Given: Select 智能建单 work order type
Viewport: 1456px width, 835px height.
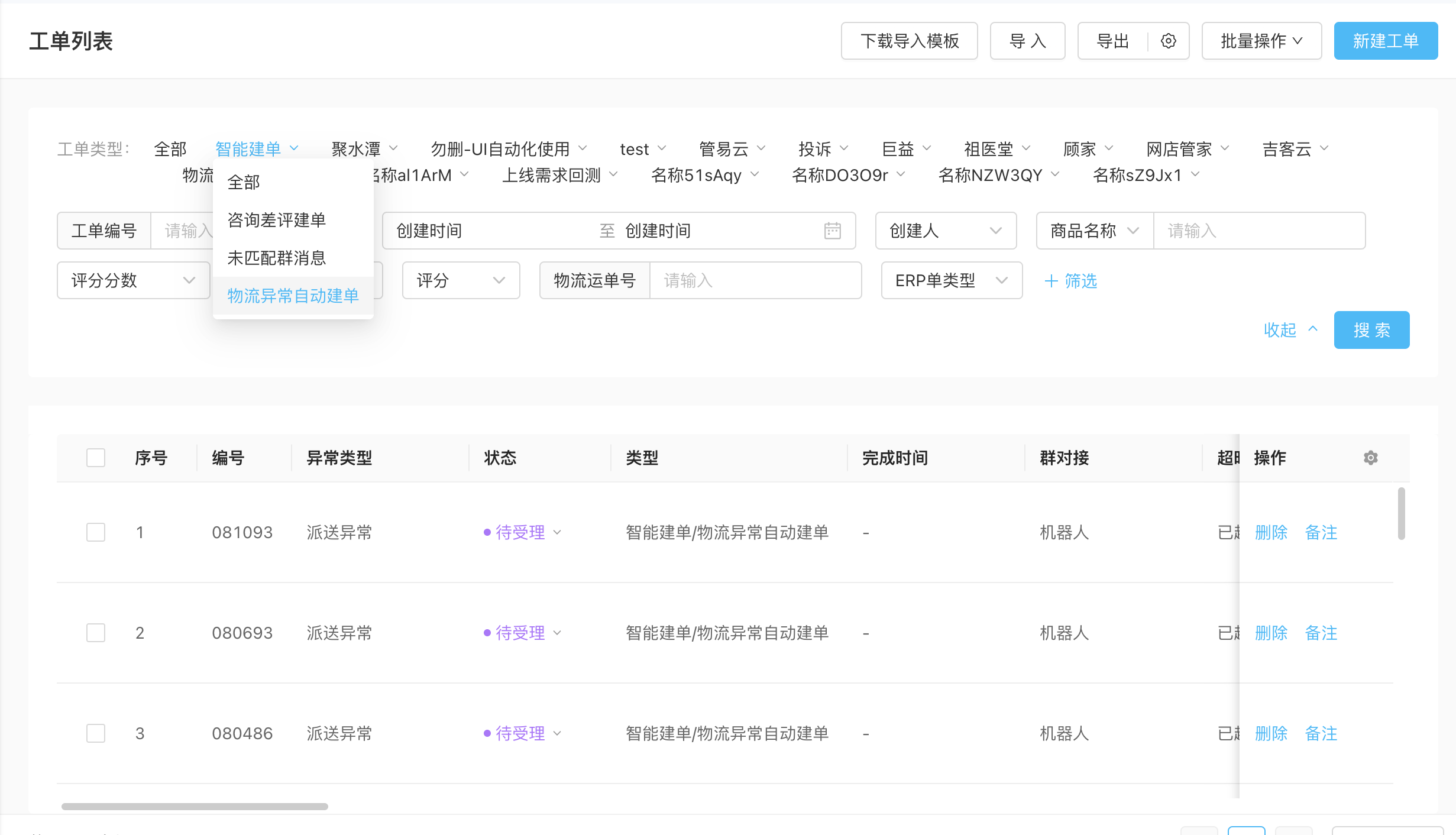Looking at the screenshot, I should click(248, 149).
